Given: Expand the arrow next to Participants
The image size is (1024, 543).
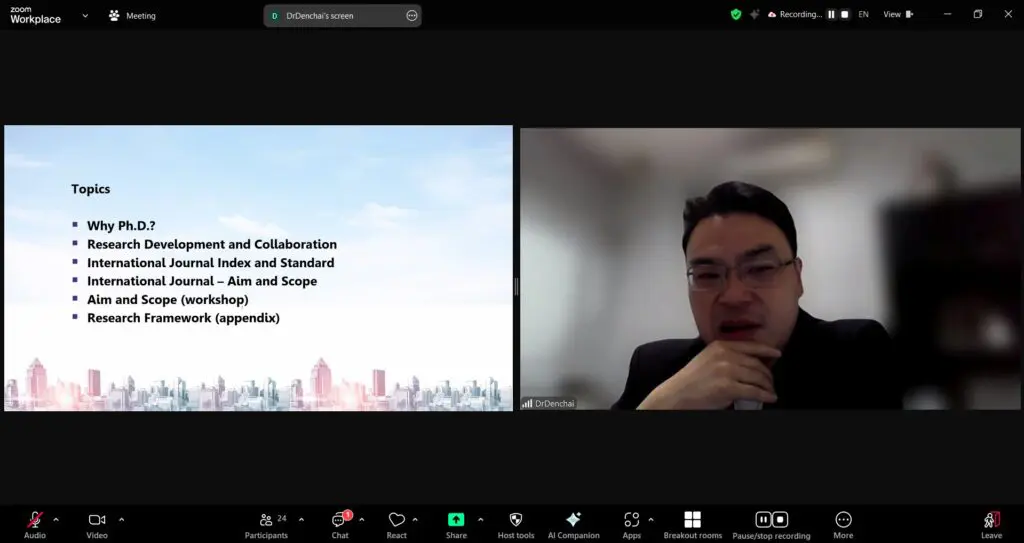Looking at the screenshot, I should pos(301,520).
